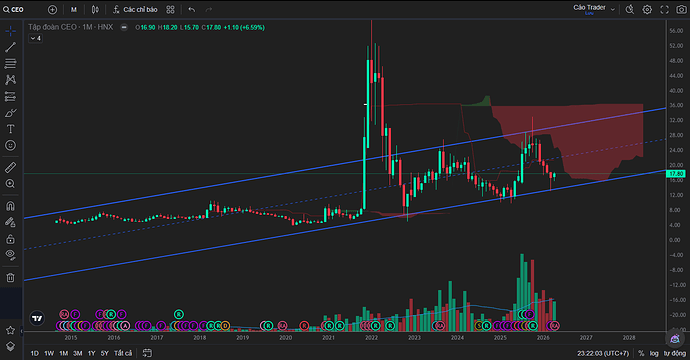
Task: Open the forecasting and measurement tools
Action: (11, 96)
